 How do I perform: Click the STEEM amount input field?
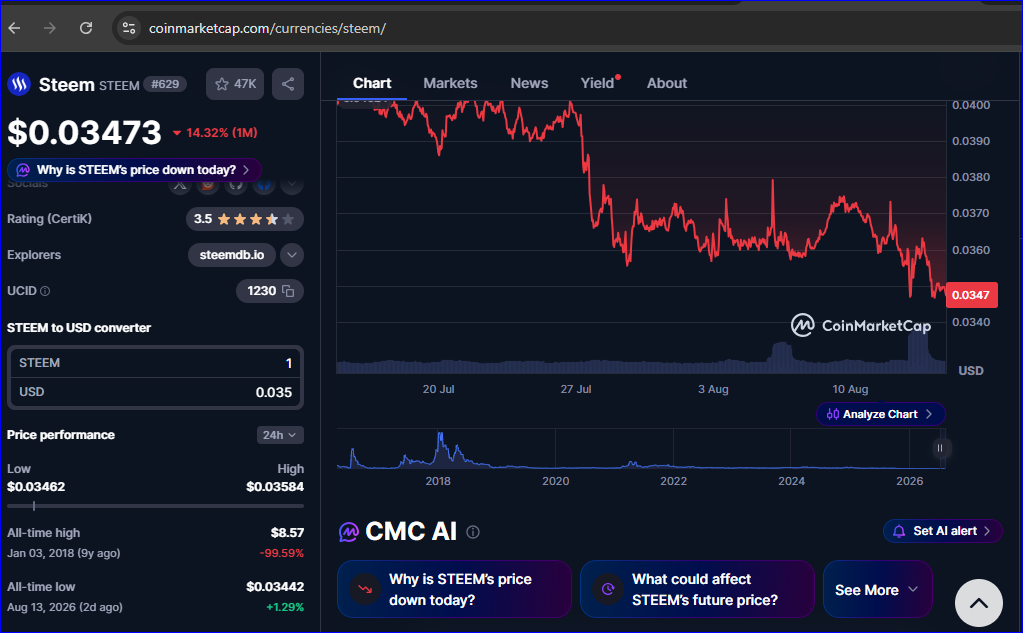(x=155, y=363)
